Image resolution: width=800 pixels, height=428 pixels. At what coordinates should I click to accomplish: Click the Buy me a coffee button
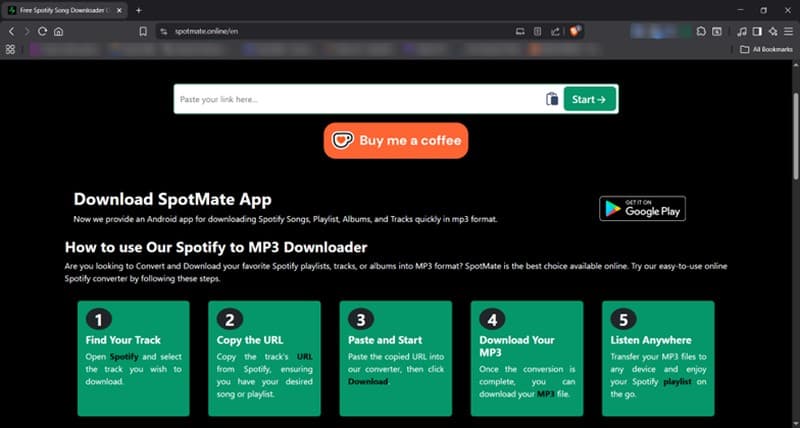point(396,141)
